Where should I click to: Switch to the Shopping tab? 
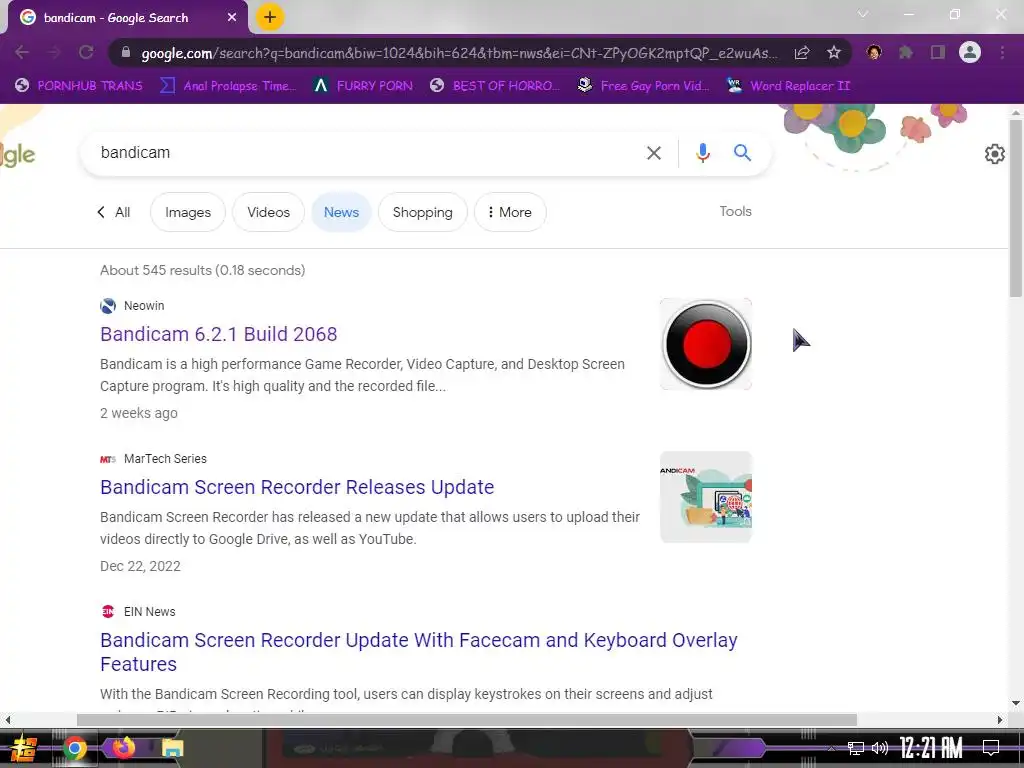(423, 212)
